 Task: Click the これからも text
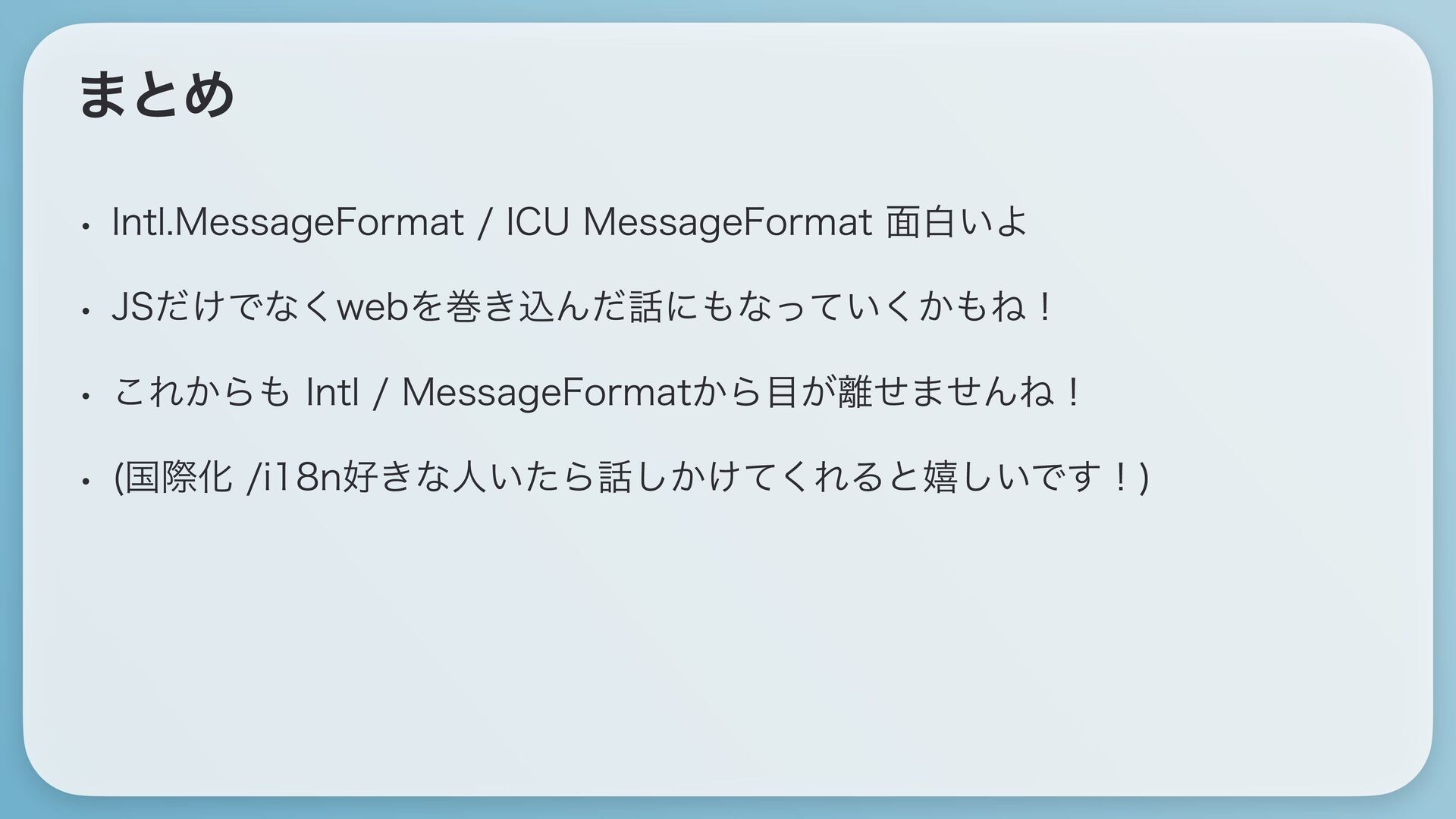[x=202, y=393]
